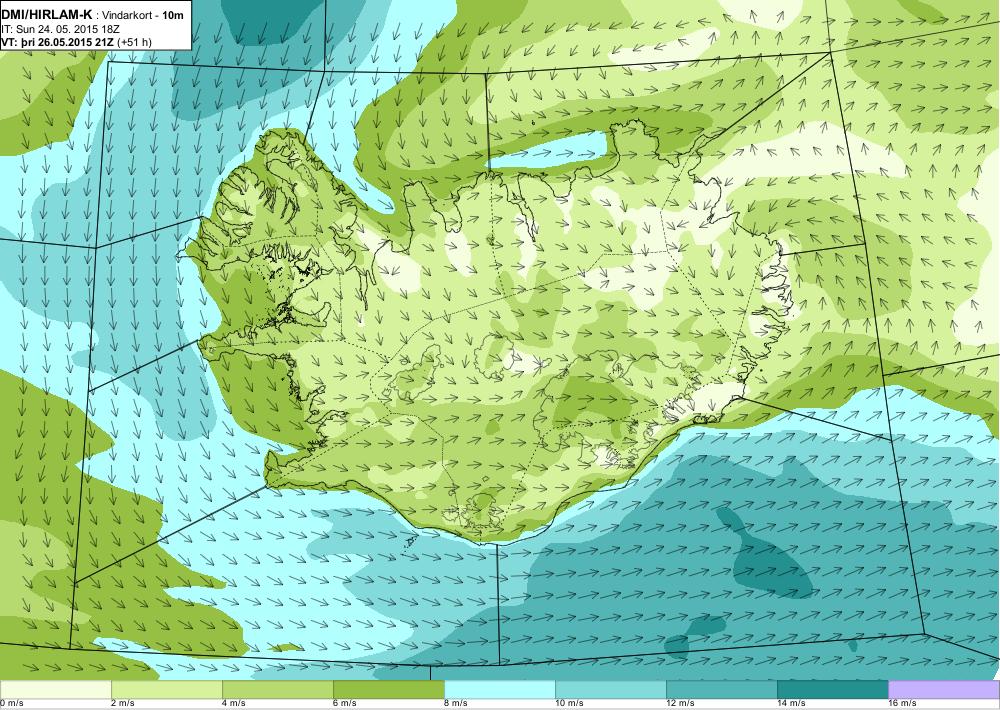Click the 2–4 m/s legend color swatch

click(x=166, y=690)
